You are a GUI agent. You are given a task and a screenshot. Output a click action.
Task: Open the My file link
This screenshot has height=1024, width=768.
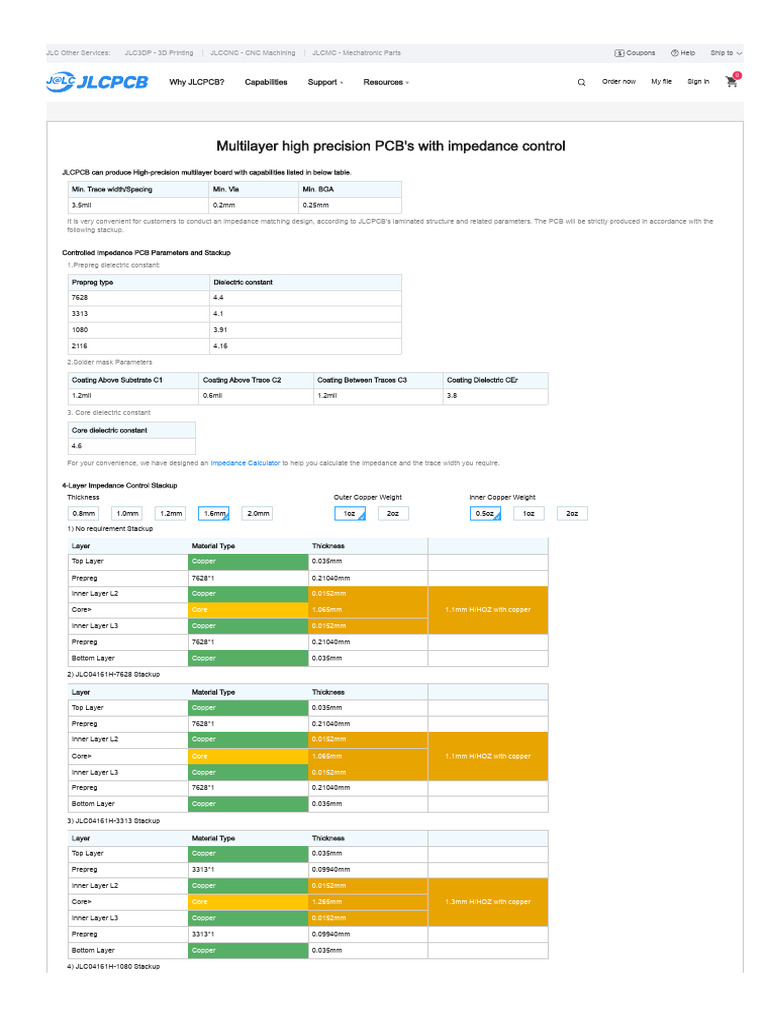click(x=661, y=82)
